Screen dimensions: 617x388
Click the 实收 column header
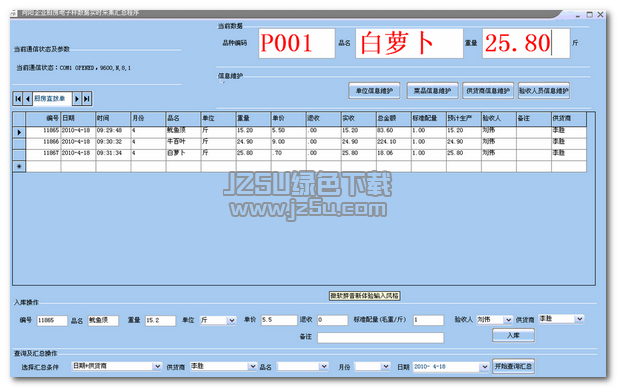[x=358, y=118]
